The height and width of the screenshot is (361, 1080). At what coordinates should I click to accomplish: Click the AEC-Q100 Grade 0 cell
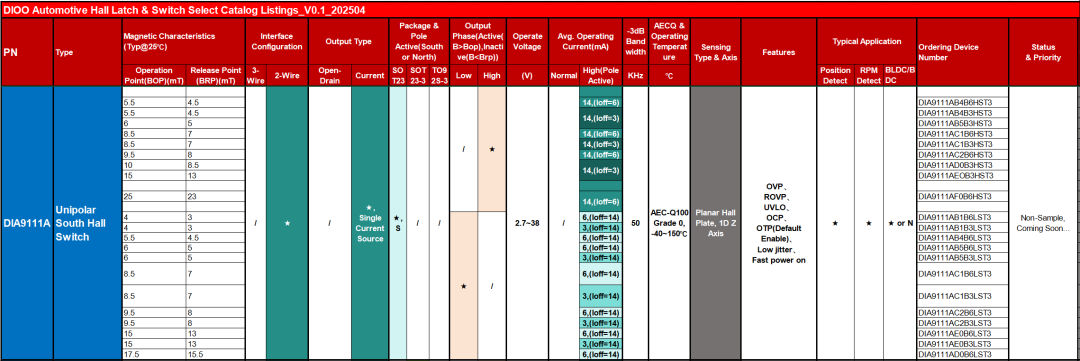pyautogui.click(x=669, y=223)
